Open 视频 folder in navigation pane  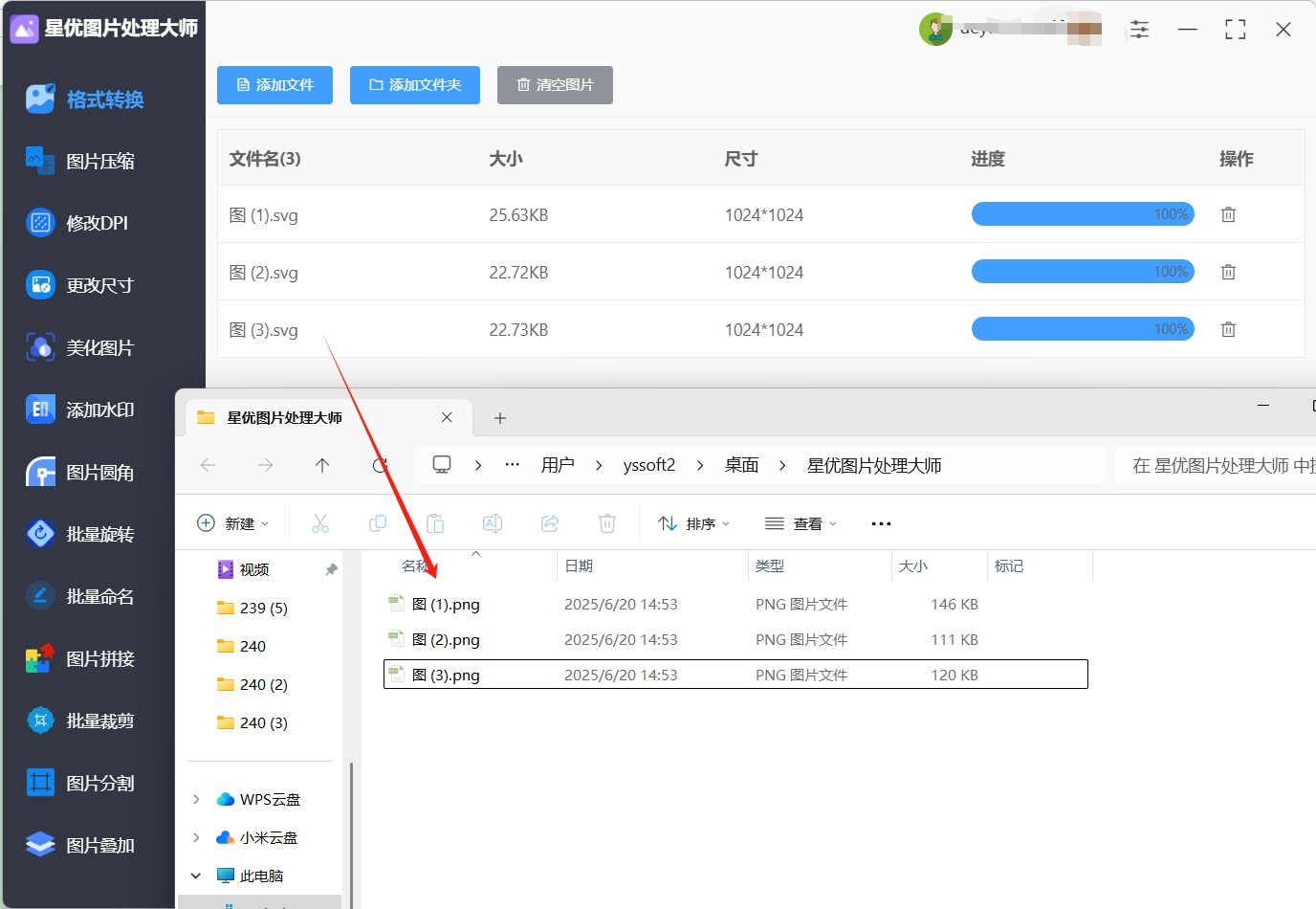coord(253,569)
